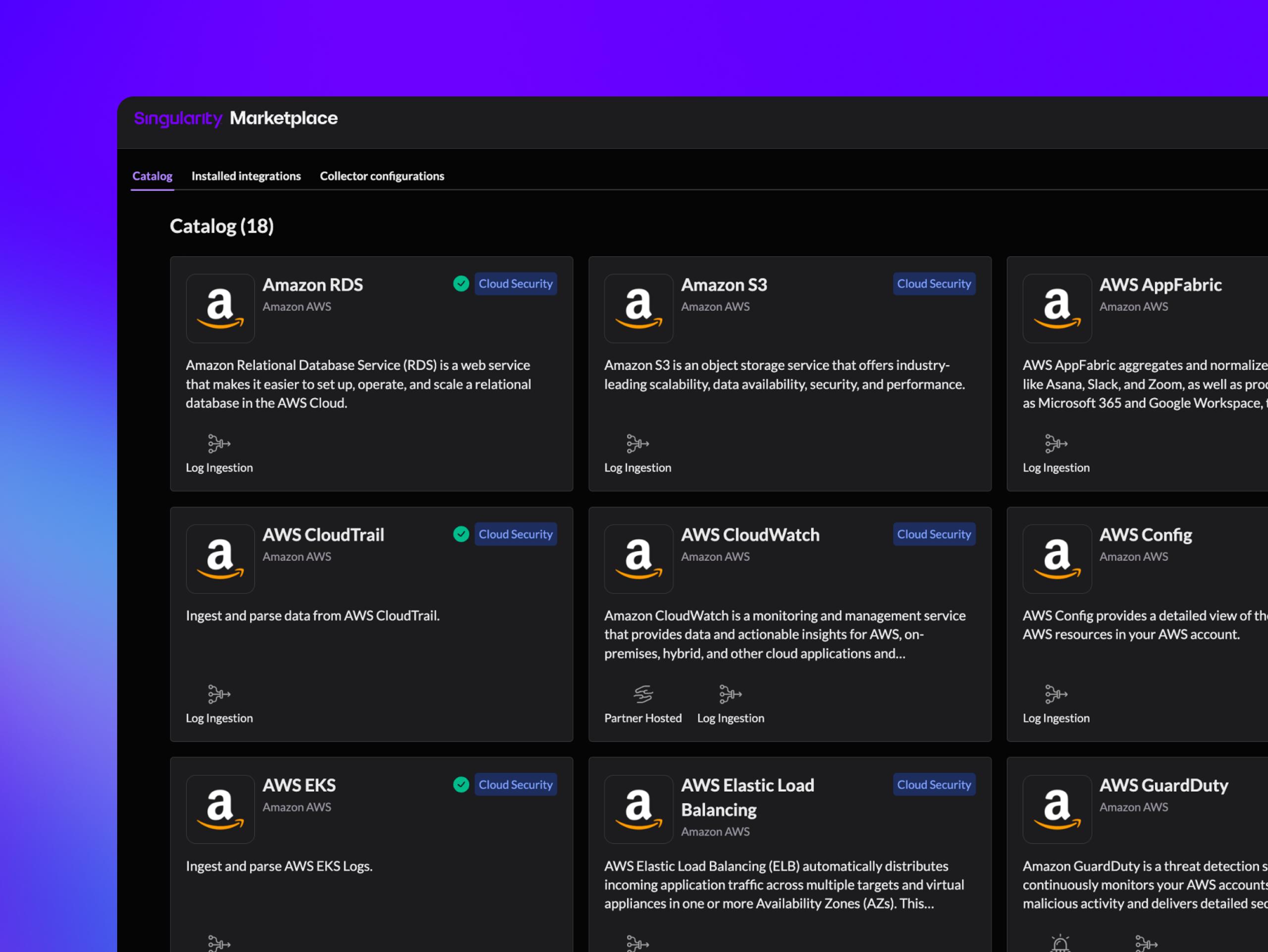Click Log Ingestion icon on AWS EKS

(x=219, y=944)
